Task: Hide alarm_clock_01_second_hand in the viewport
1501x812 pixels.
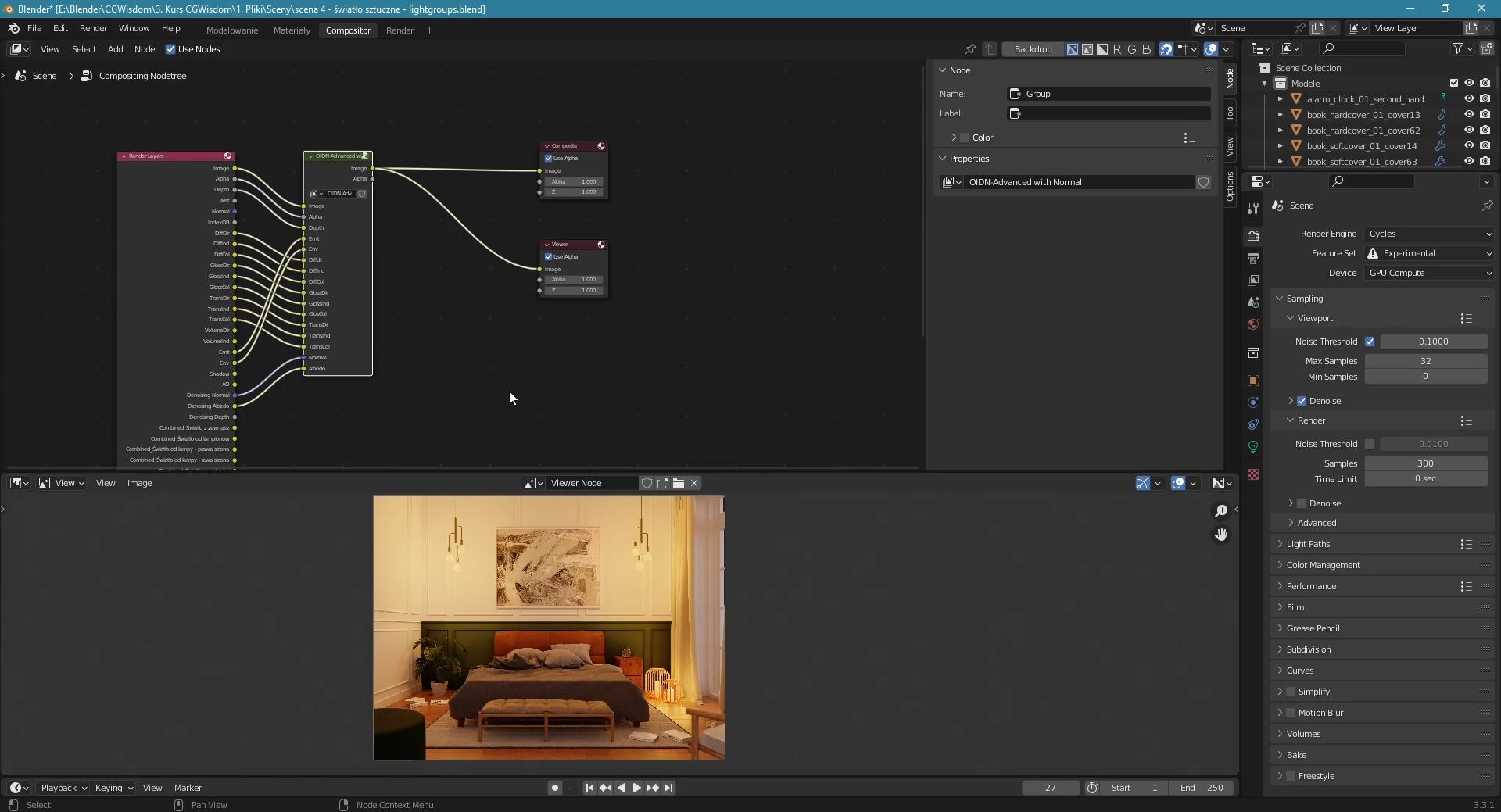Action: (x=1469, y=98)
